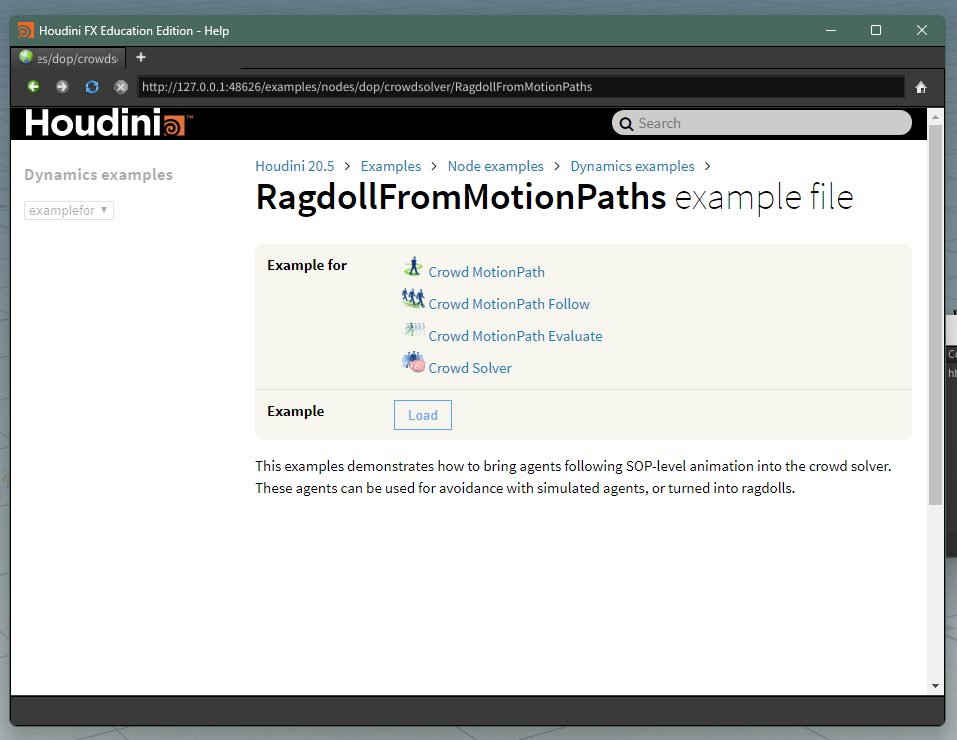This screenshot has height=740, width=957.
Task: Click the Crowd MotionPath Follow node icon
Action: tap(413, 299)
